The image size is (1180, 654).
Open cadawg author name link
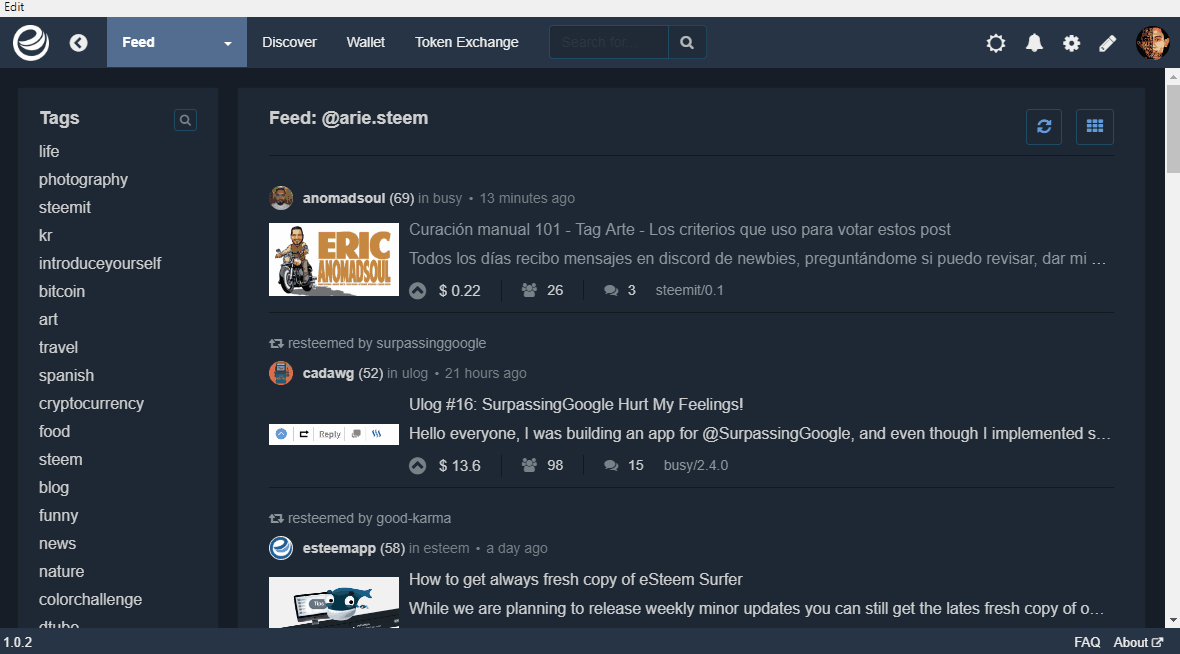click(328, 373)
